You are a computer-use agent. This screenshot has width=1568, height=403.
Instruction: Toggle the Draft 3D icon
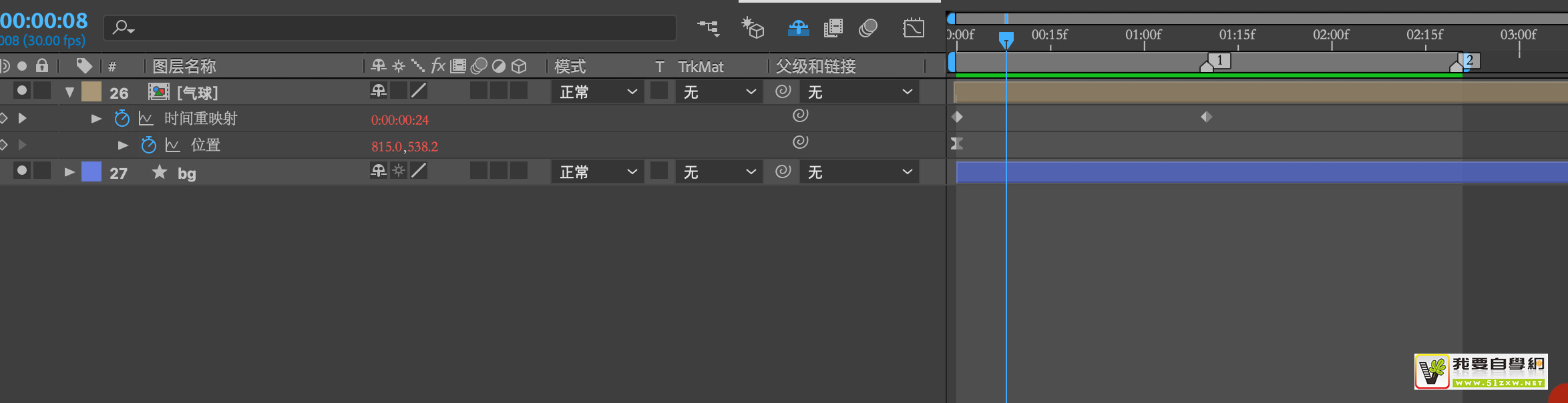(753, 28)
